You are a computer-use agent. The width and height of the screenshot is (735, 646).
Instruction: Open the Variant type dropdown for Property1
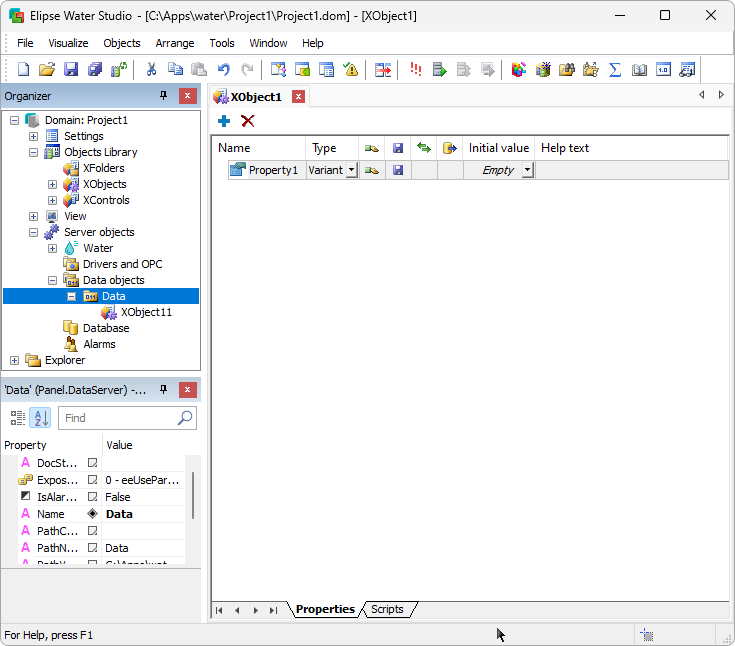(x=351, y=170)
